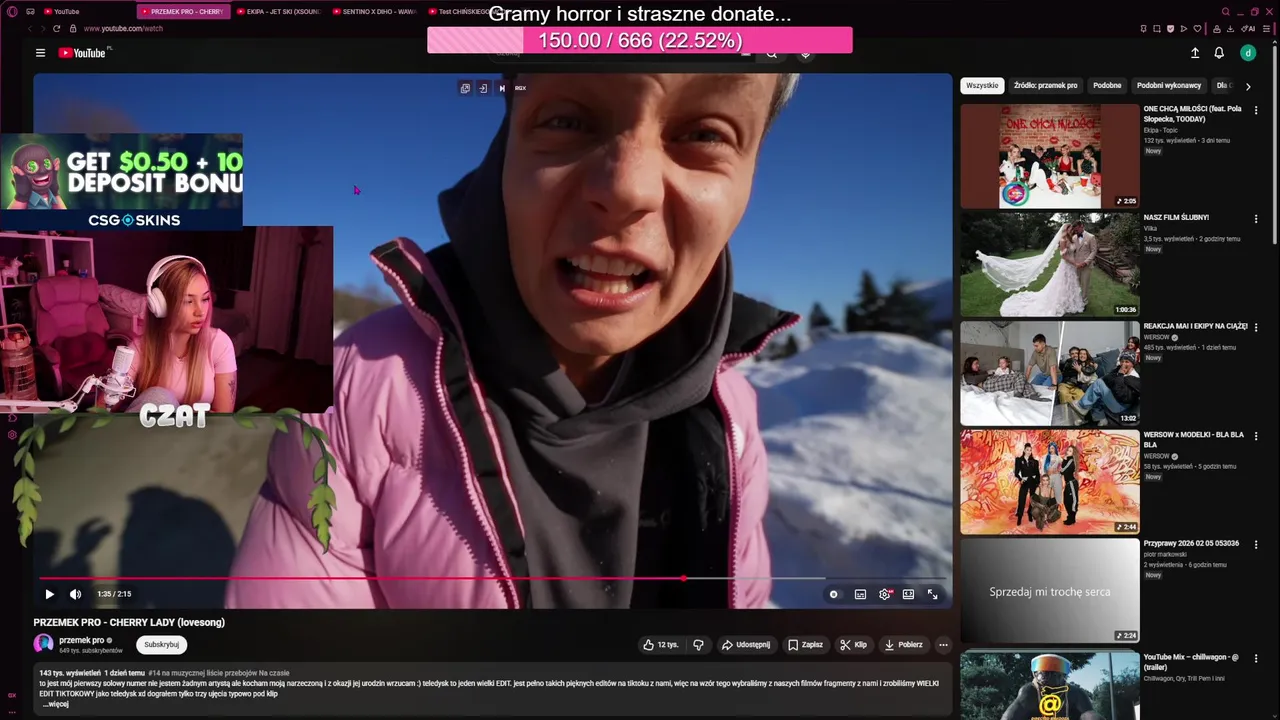Share the video via Udostępnij
The width and height of the screenshot is (1280, 720).
746,645
